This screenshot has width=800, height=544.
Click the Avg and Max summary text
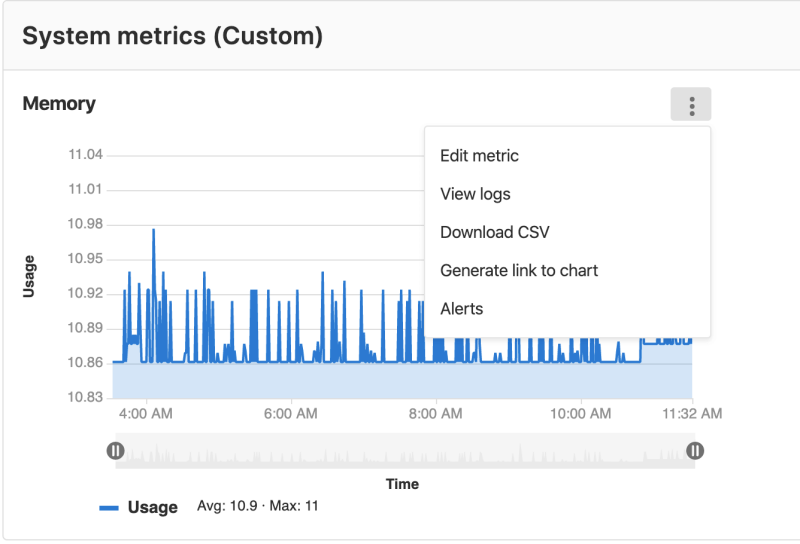coord(257,506)
